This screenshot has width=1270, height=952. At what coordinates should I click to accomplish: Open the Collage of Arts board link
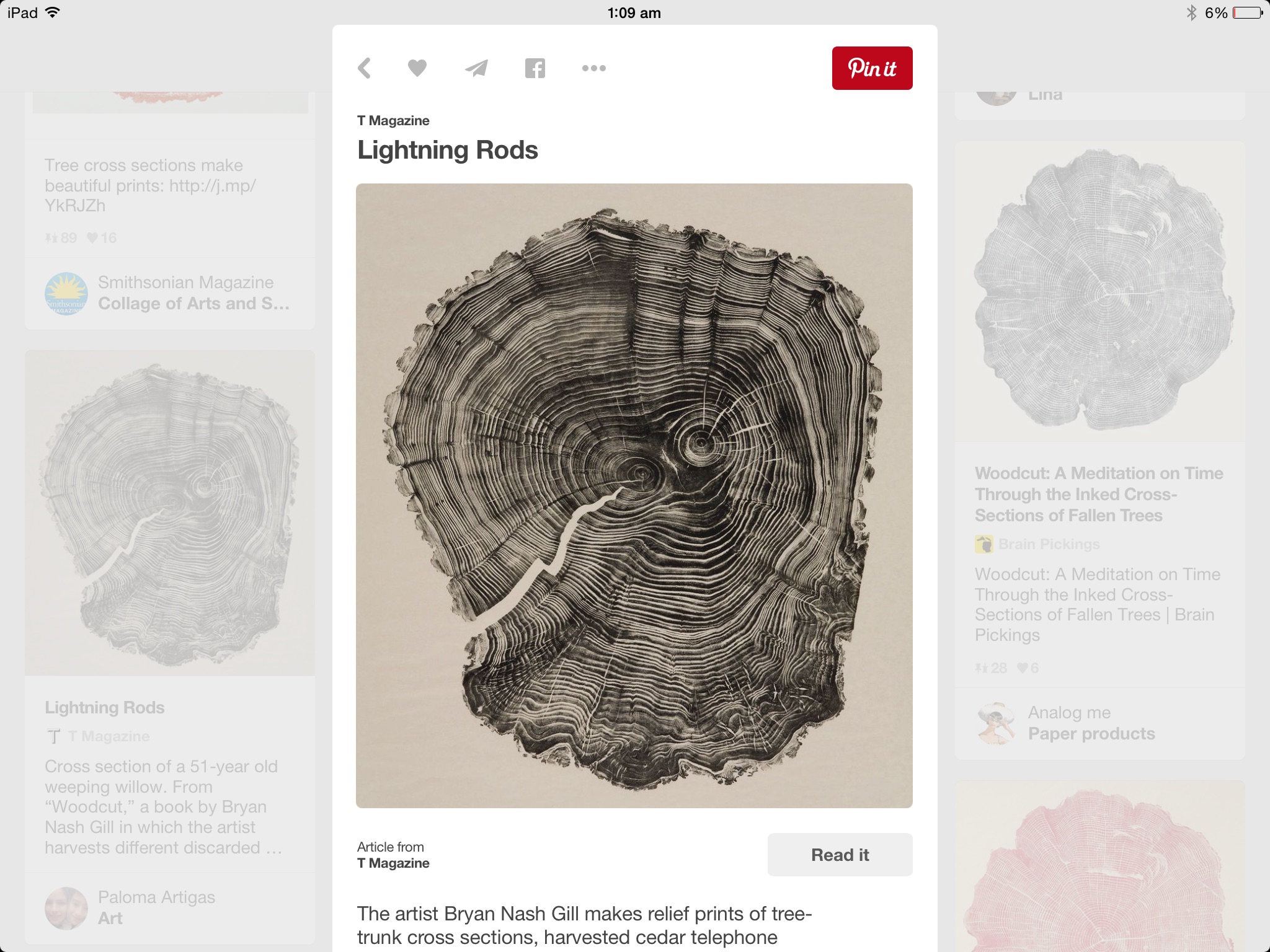(193, 304)
